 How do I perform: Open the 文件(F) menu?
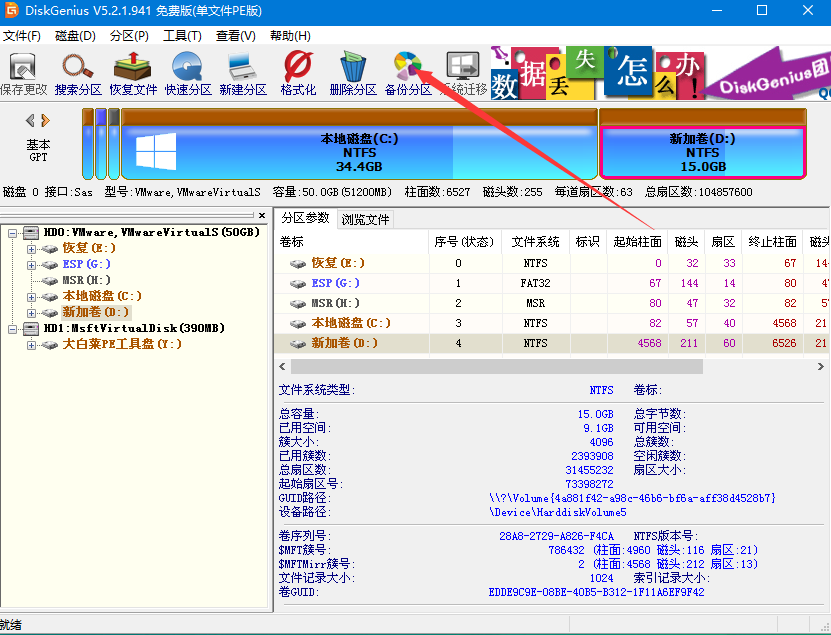[22, 36]
